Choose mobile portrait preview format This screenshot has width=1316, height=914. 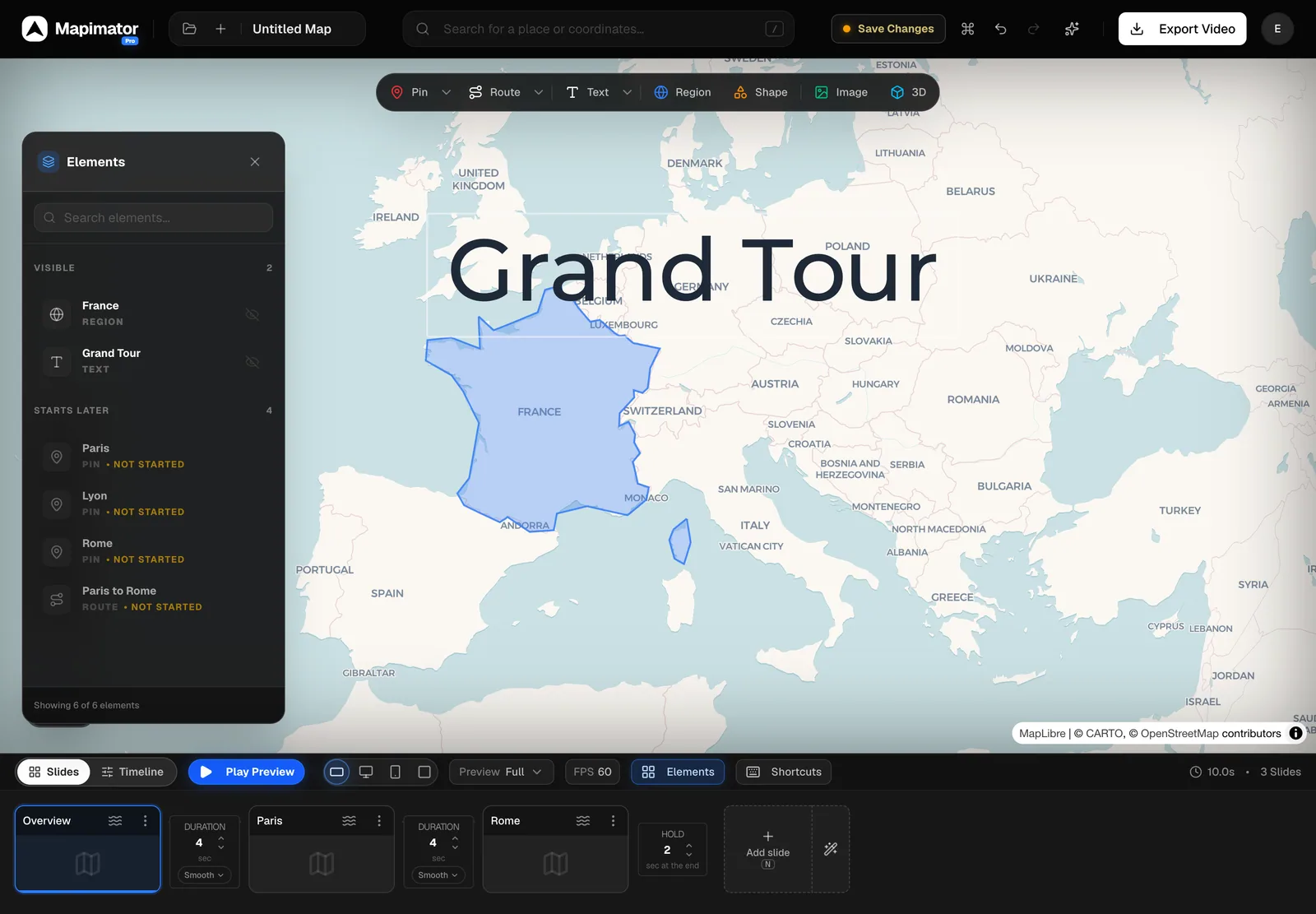click(x=395, y=772)
